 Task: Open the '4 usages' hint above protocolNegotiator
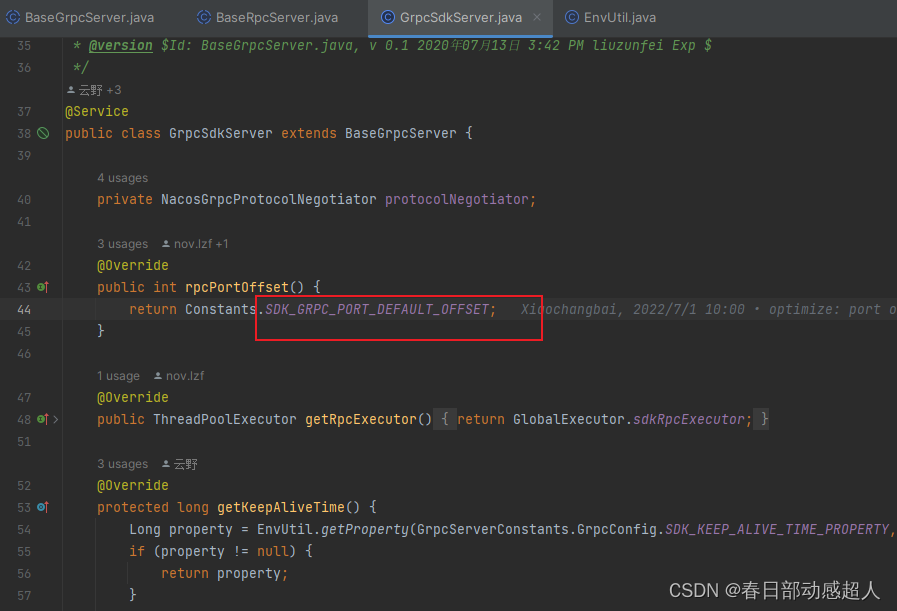(122, 178)
